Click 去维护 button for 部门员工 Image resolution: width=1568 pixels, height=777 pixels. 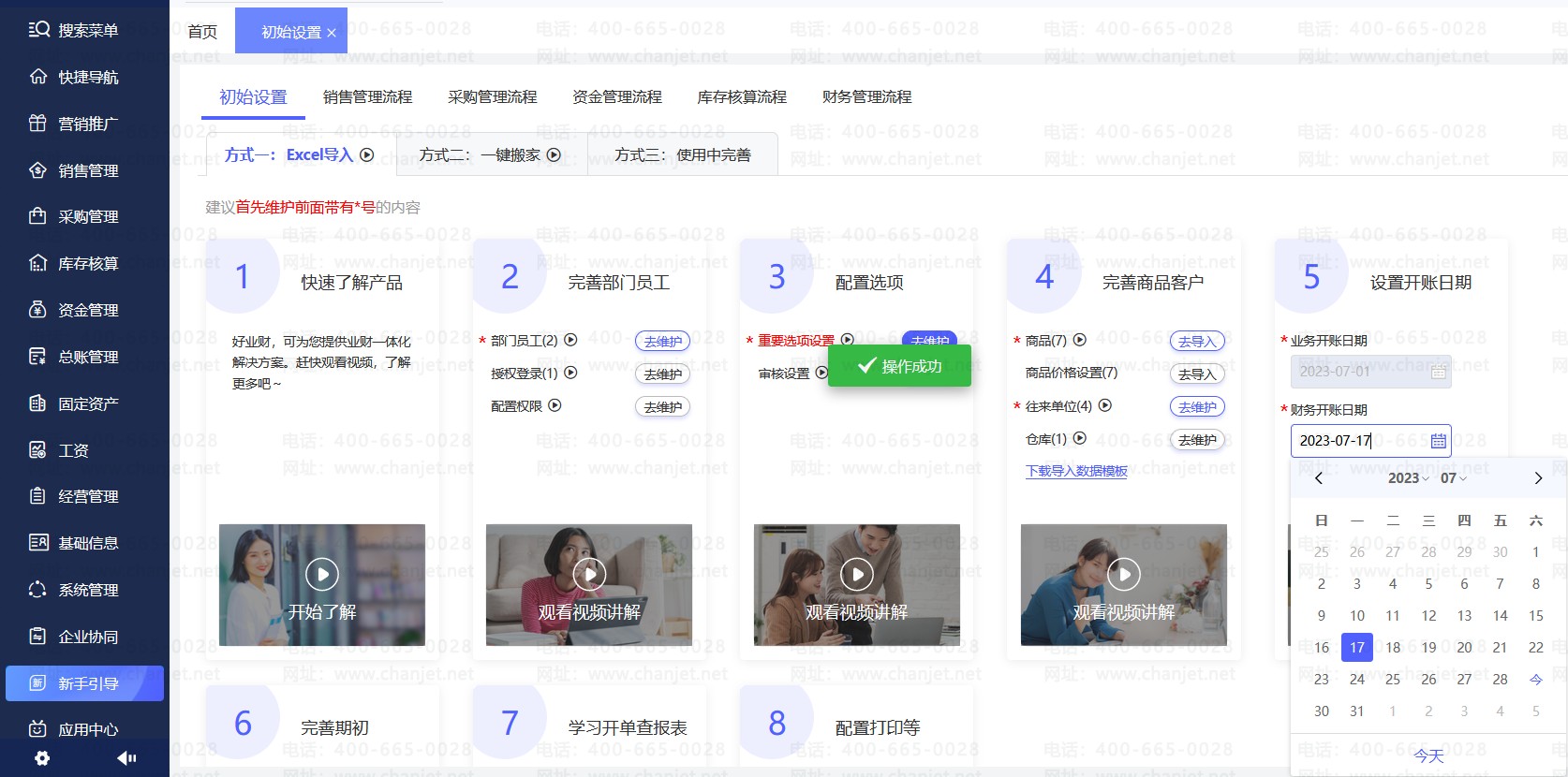tap(662, 342)
